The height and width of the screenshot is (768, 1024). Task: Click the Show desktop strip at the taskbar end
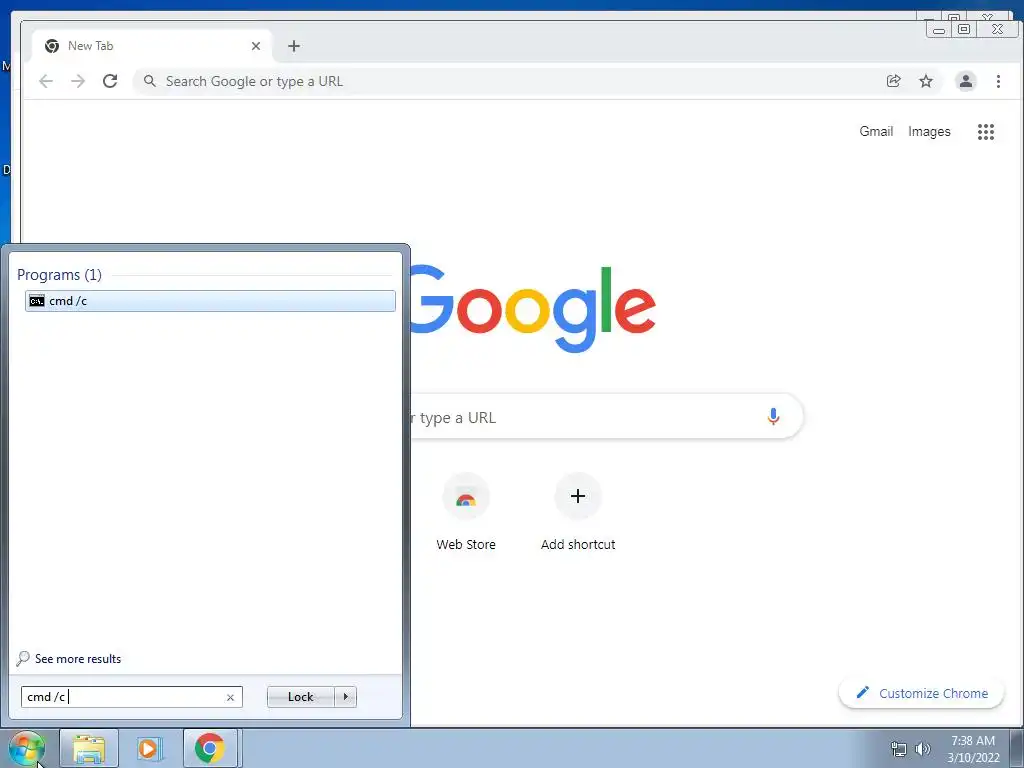coord(1017,748)
